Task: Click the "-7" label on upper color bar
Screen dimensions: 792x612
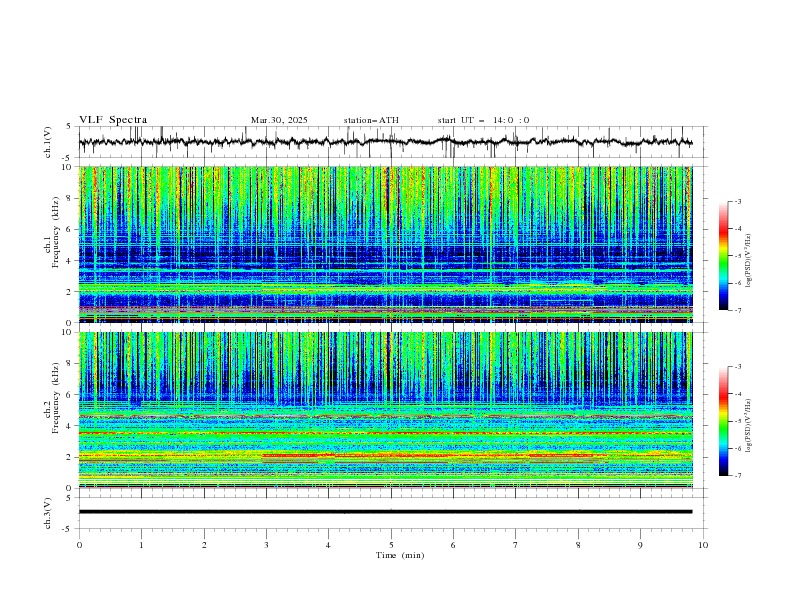Action: click(x=737, y=310)
